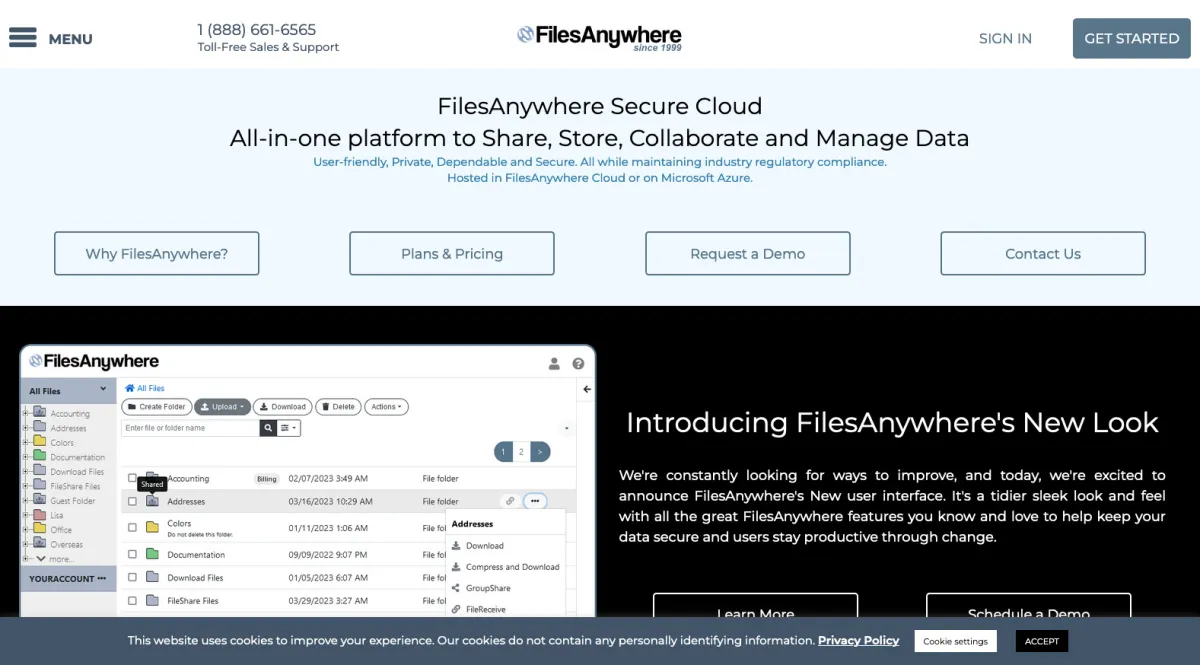1200x665 pixels.
Task: Click folder icon in FileShare Files row
Action: pos(152,600)
